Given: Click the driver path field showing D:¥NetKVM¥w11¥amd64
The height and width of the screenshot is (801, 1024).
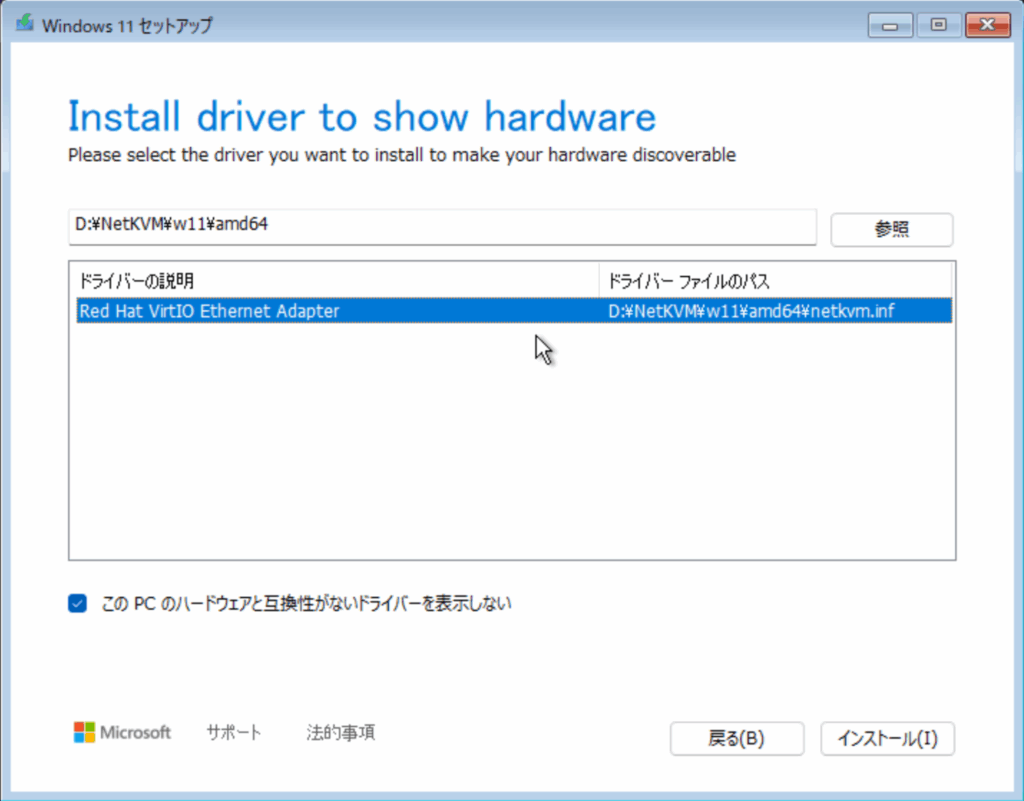Looking at the screenshot, I should click(x=440, y=226).
